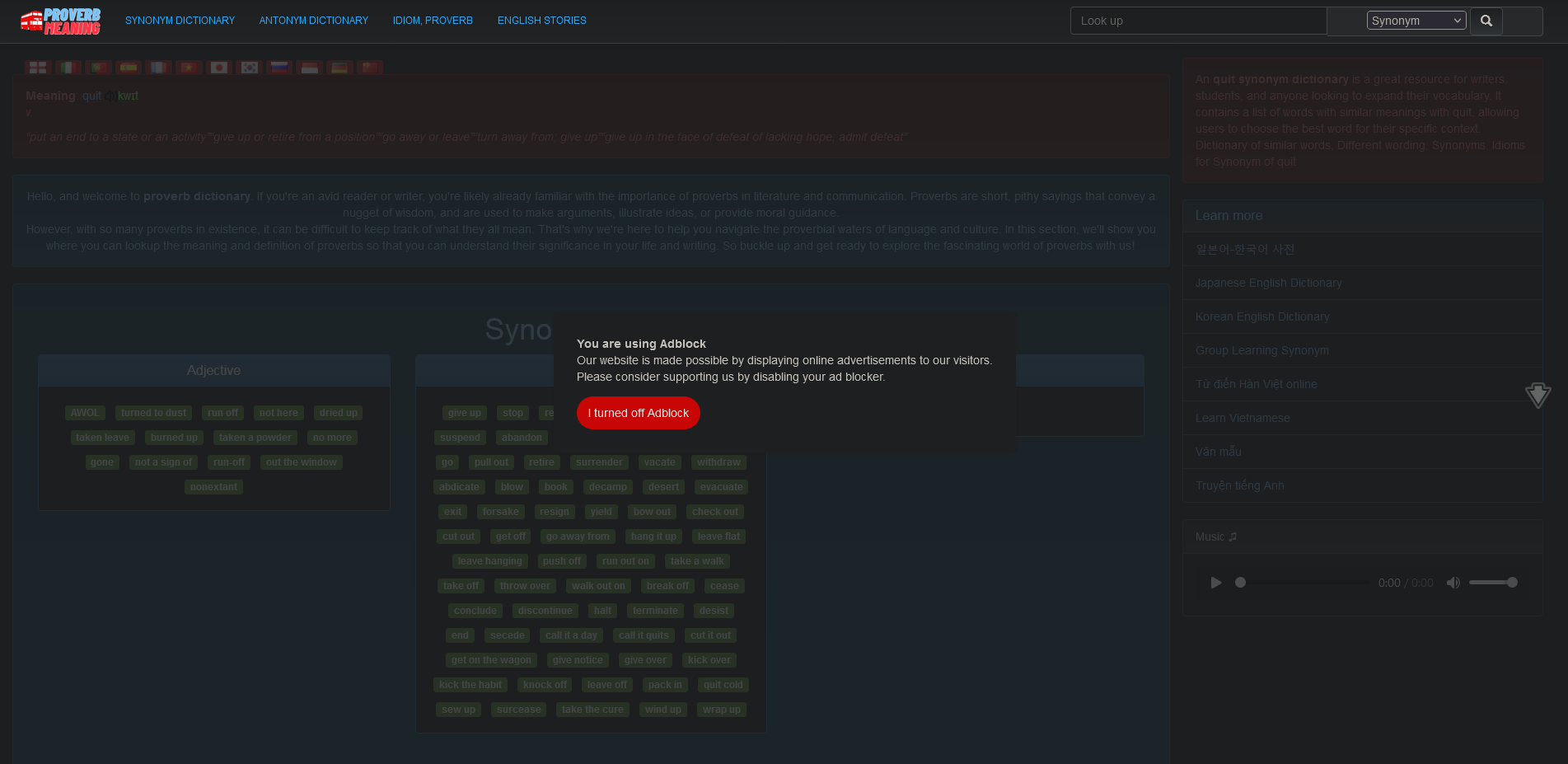
Task: Play the music audio
Action: [x=1215, y=583]
